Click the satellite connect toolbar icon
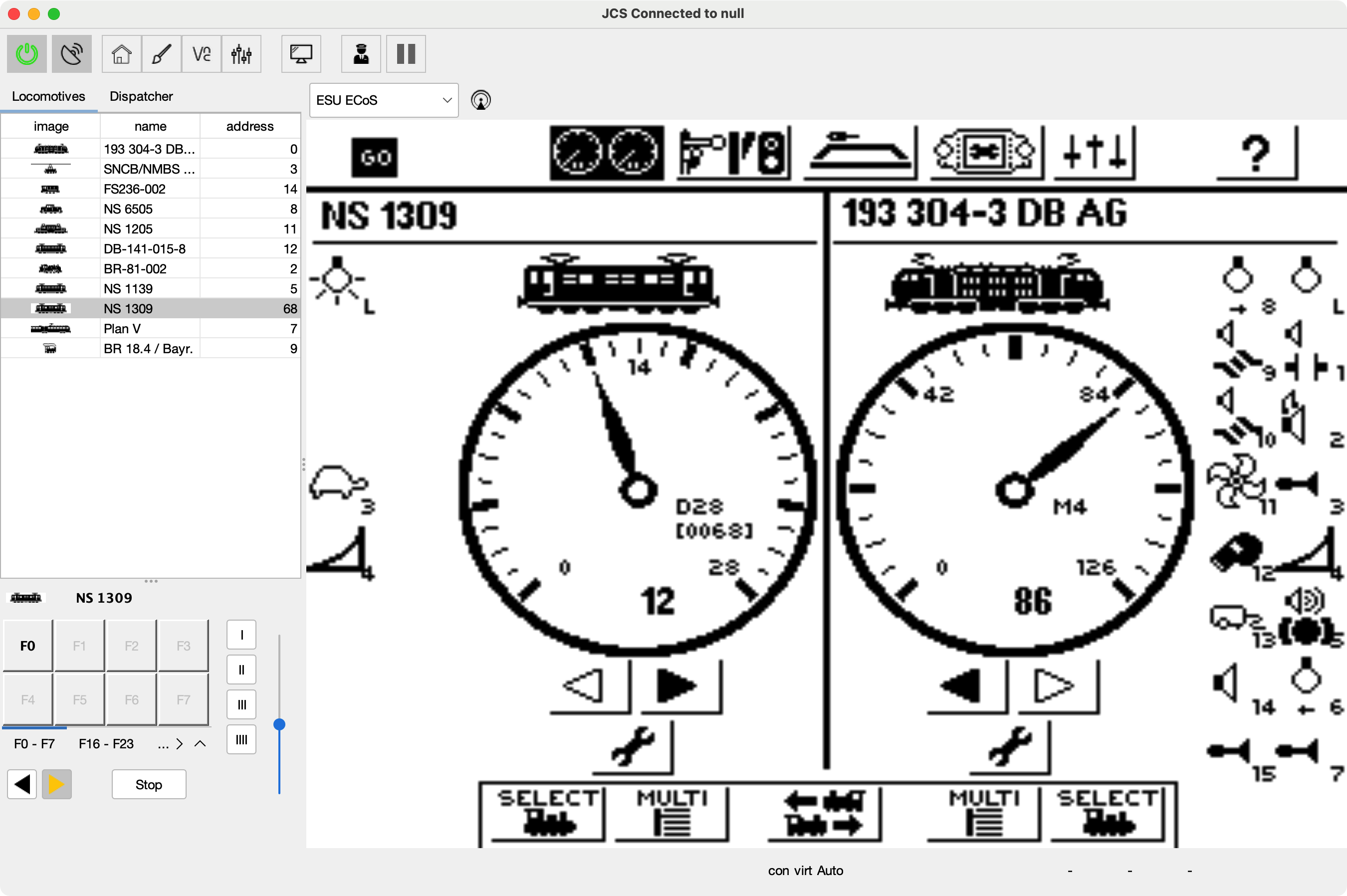 [x=71, y=54]
